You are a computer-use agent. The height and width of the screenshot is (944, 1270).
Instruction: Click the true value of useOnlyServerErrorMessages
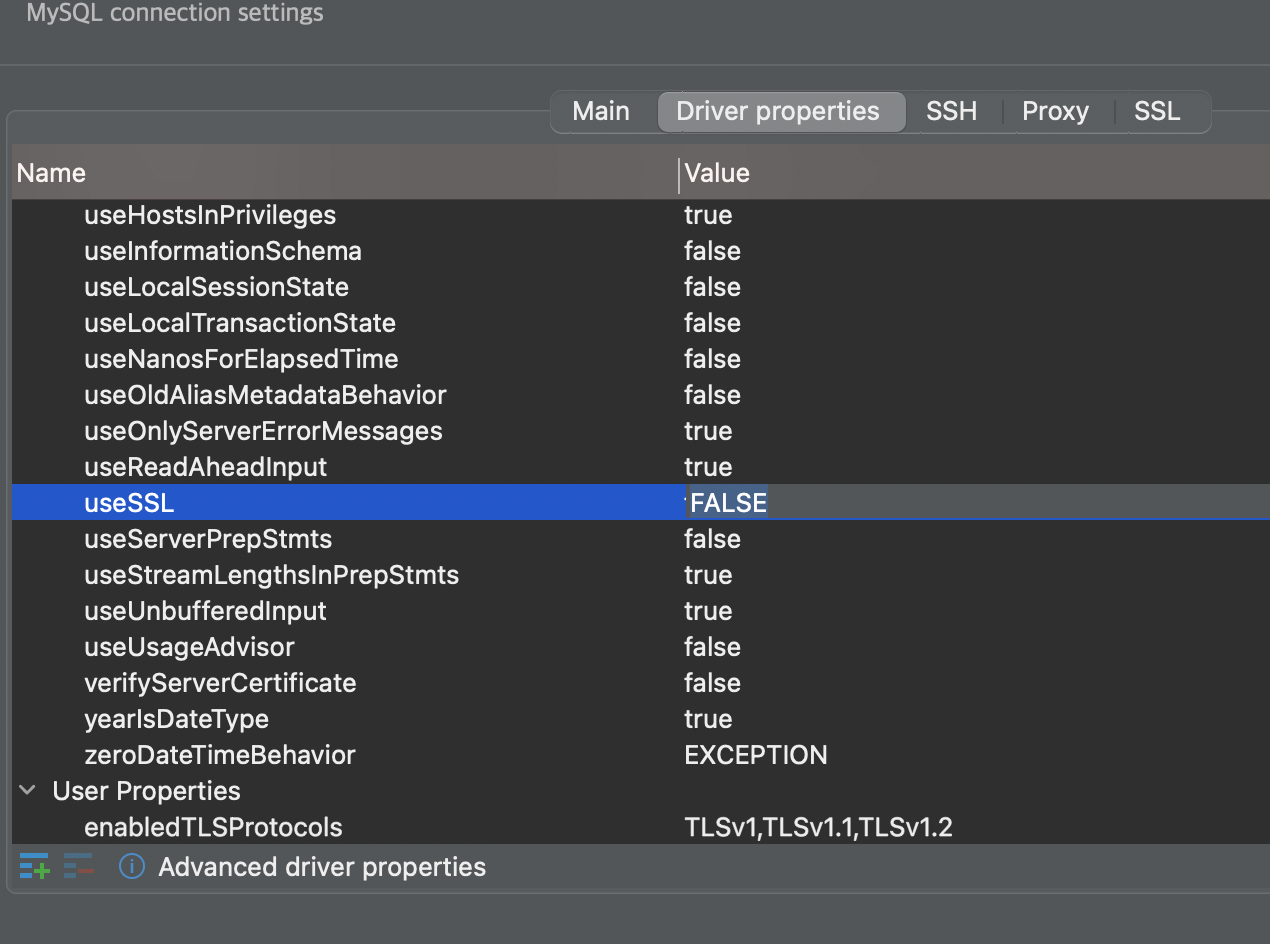(x=708, y=431)
